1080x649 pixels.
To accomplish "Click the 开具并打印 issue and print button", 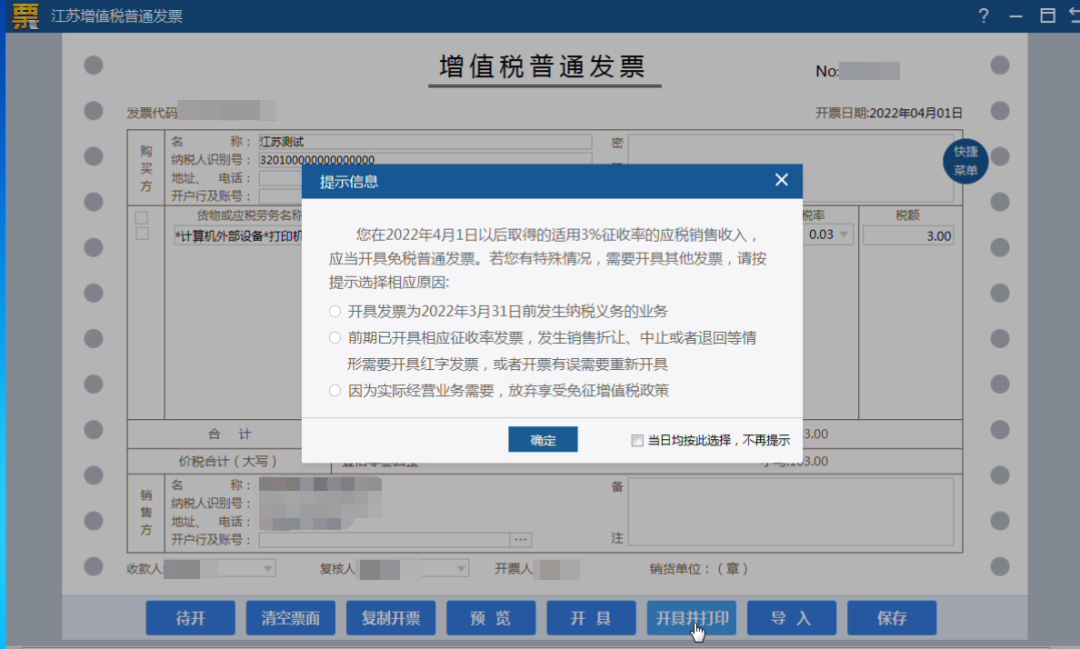I will (691, 617).
